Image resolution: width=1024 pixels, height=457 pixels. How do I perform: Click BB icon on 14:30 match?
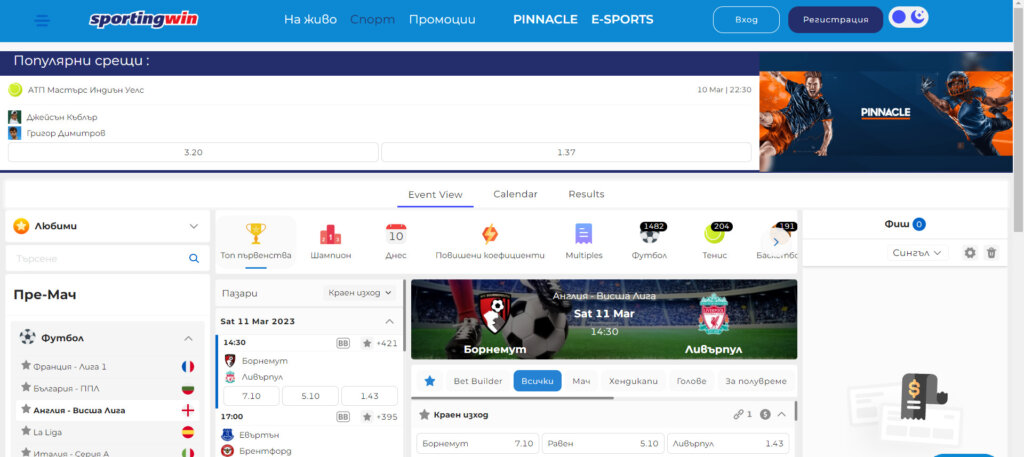pyautogui.click(x=343, y=343)
